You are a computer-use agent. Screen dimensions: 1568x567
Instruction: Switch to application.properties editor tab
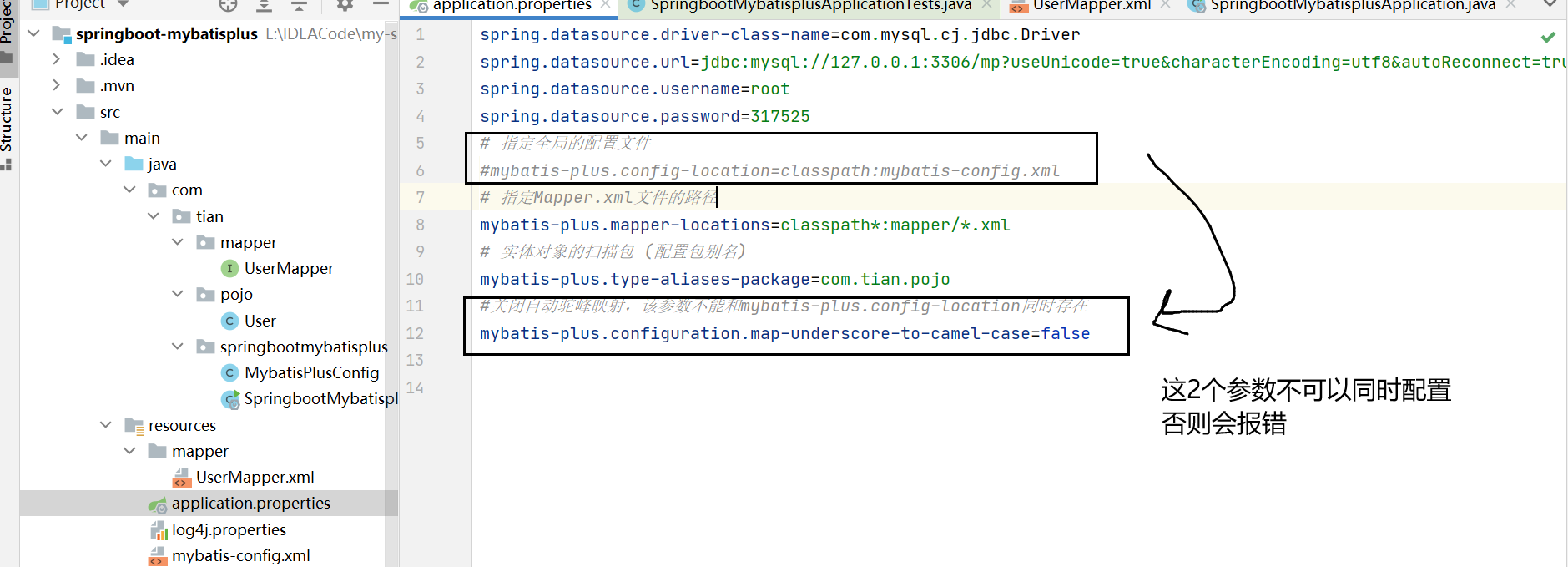[512, 5]
